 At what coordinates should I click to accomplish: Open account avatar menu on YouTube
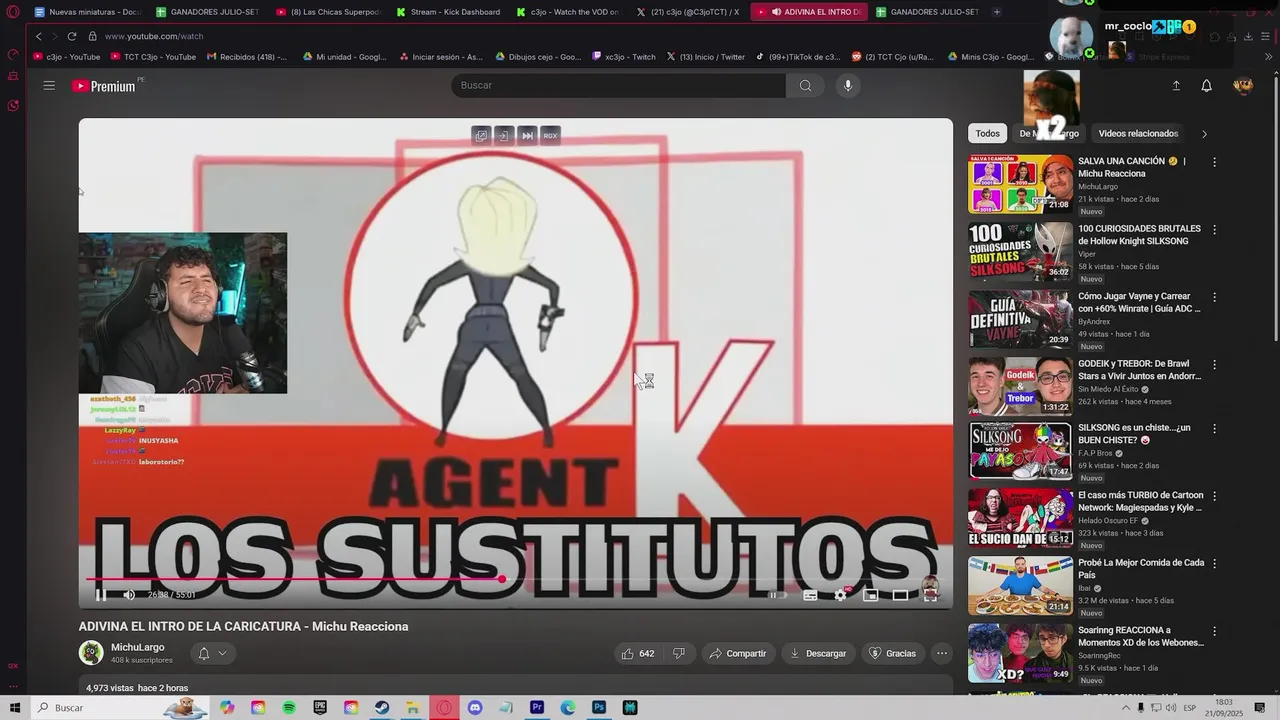[1243, 86]
